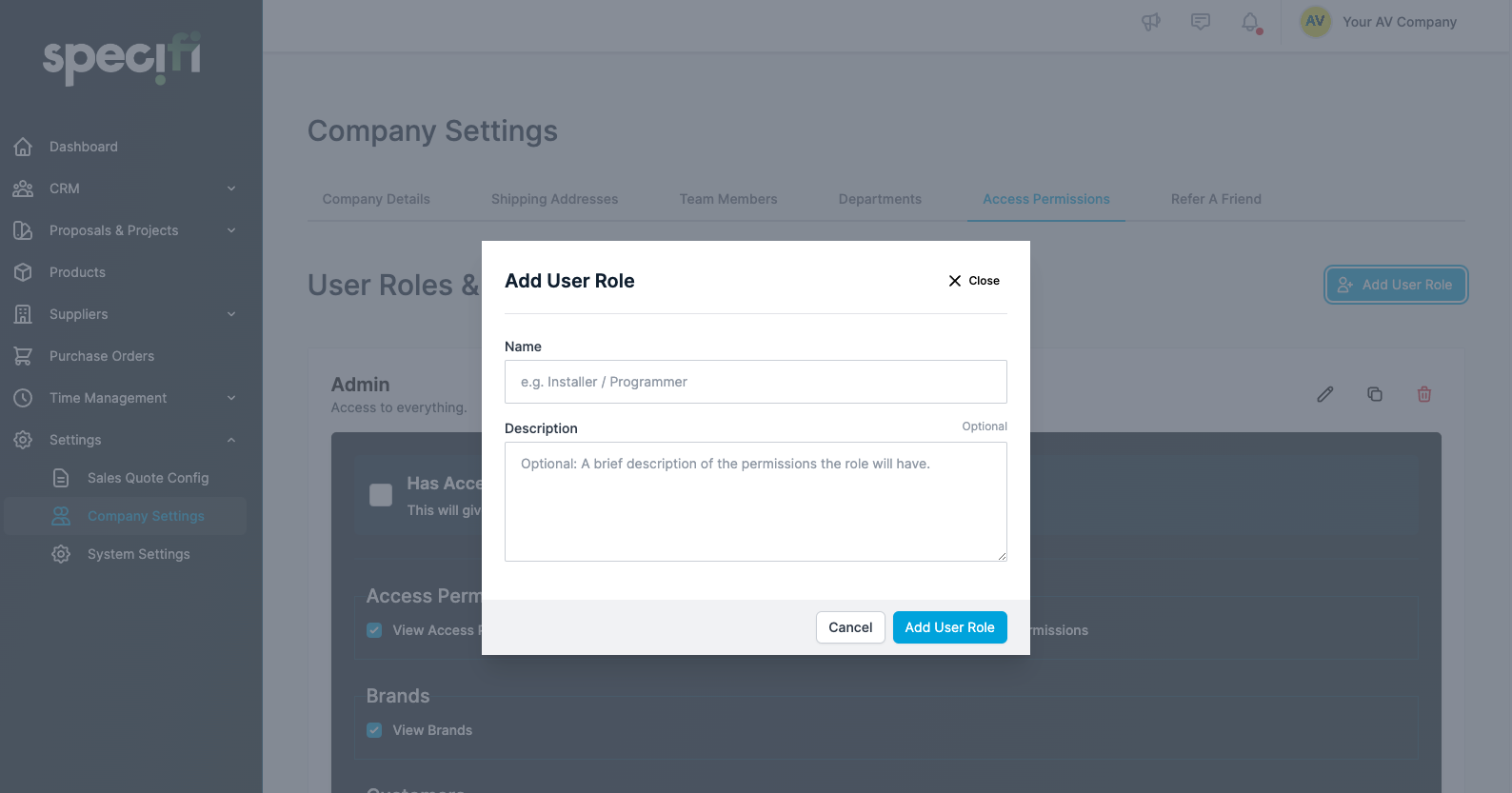This screenshot has height=793, width=1512.
Task: Confirm with blue Add User Role button
Action: click(x=950, y=627)
